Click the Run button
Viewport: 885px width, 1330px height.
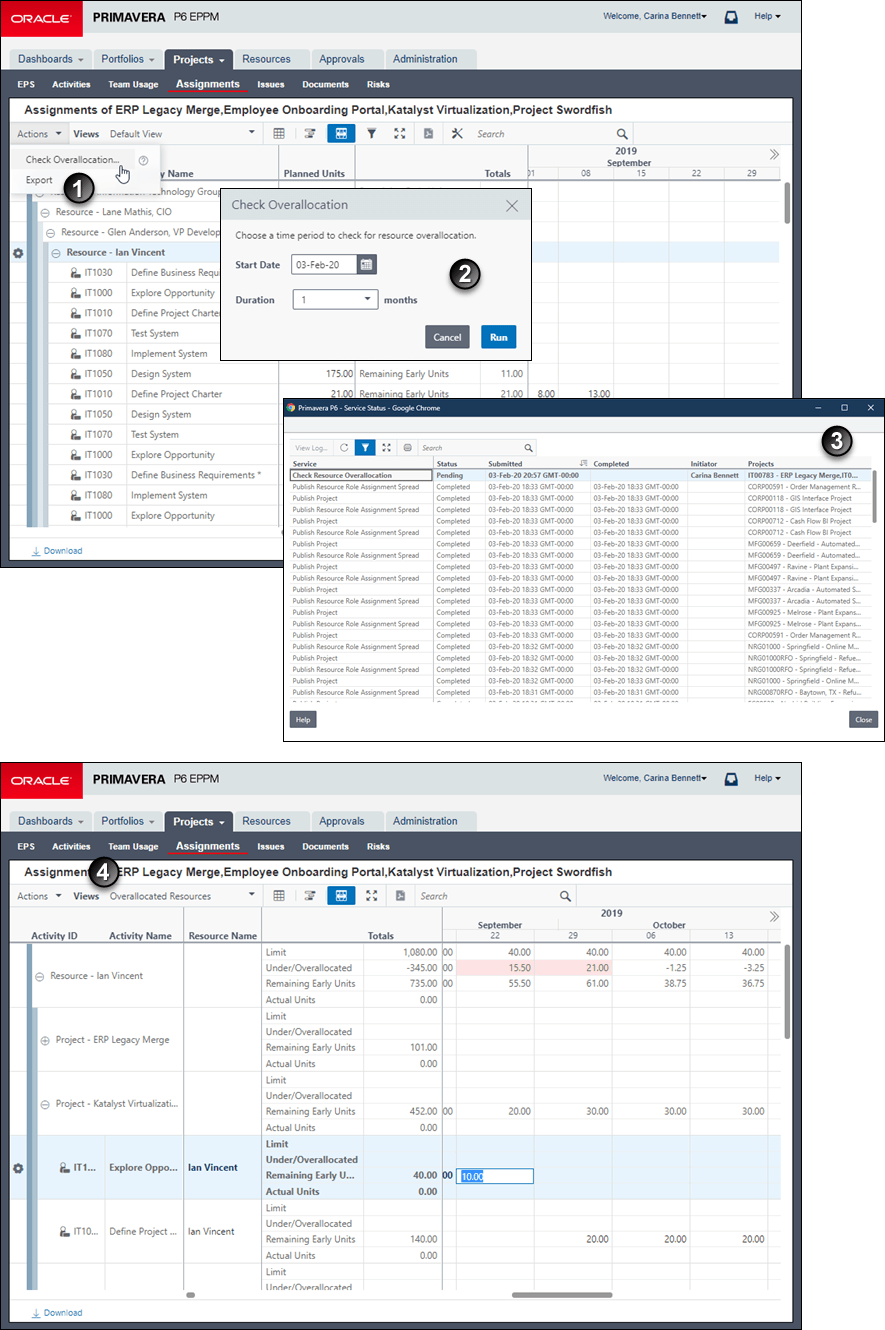pyautogui.click(x=498, y=337)
